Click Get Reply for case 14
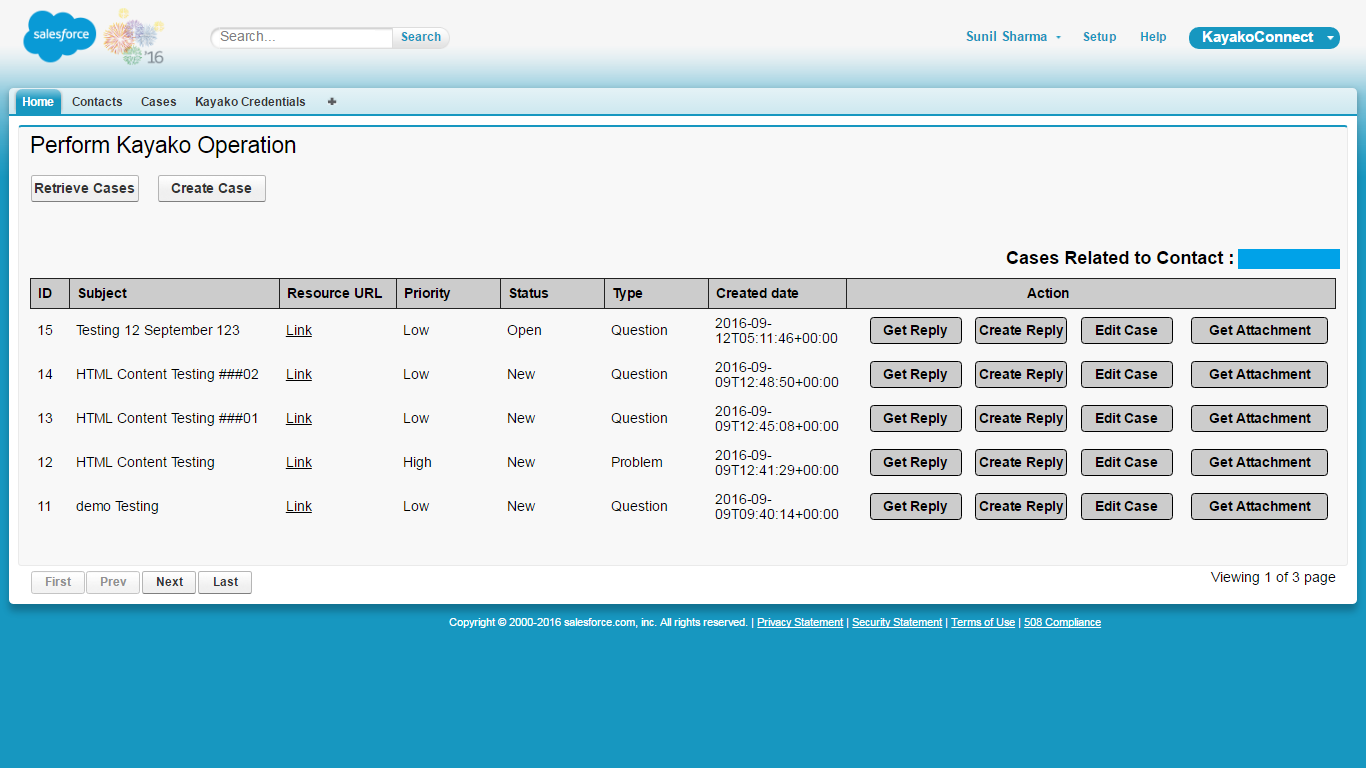This screenshot has height=768, width=1366. (915, 375)
